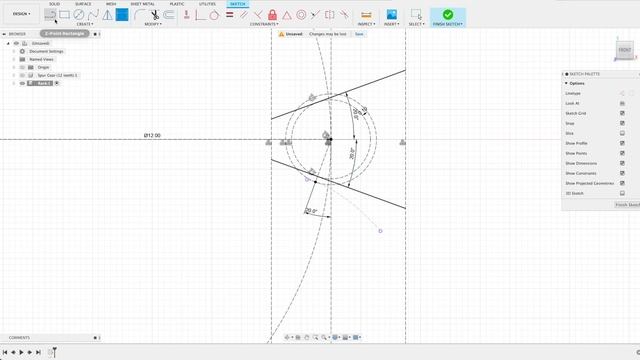
Task: Select the 2-Point Rectangle tool icon
Action: coord(64,15)
